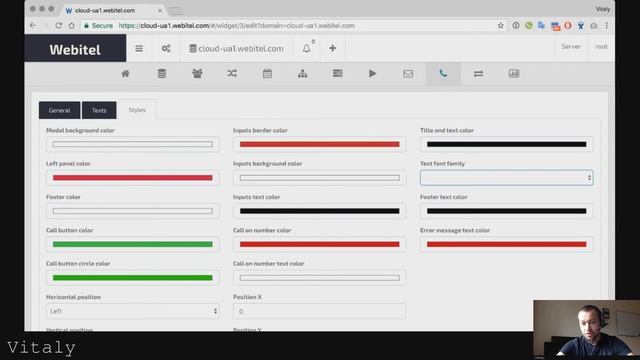The image size is (640, 360).
Task: Open the sitemap hierarchy navigation icon
Action: click(x=302, y=73)
